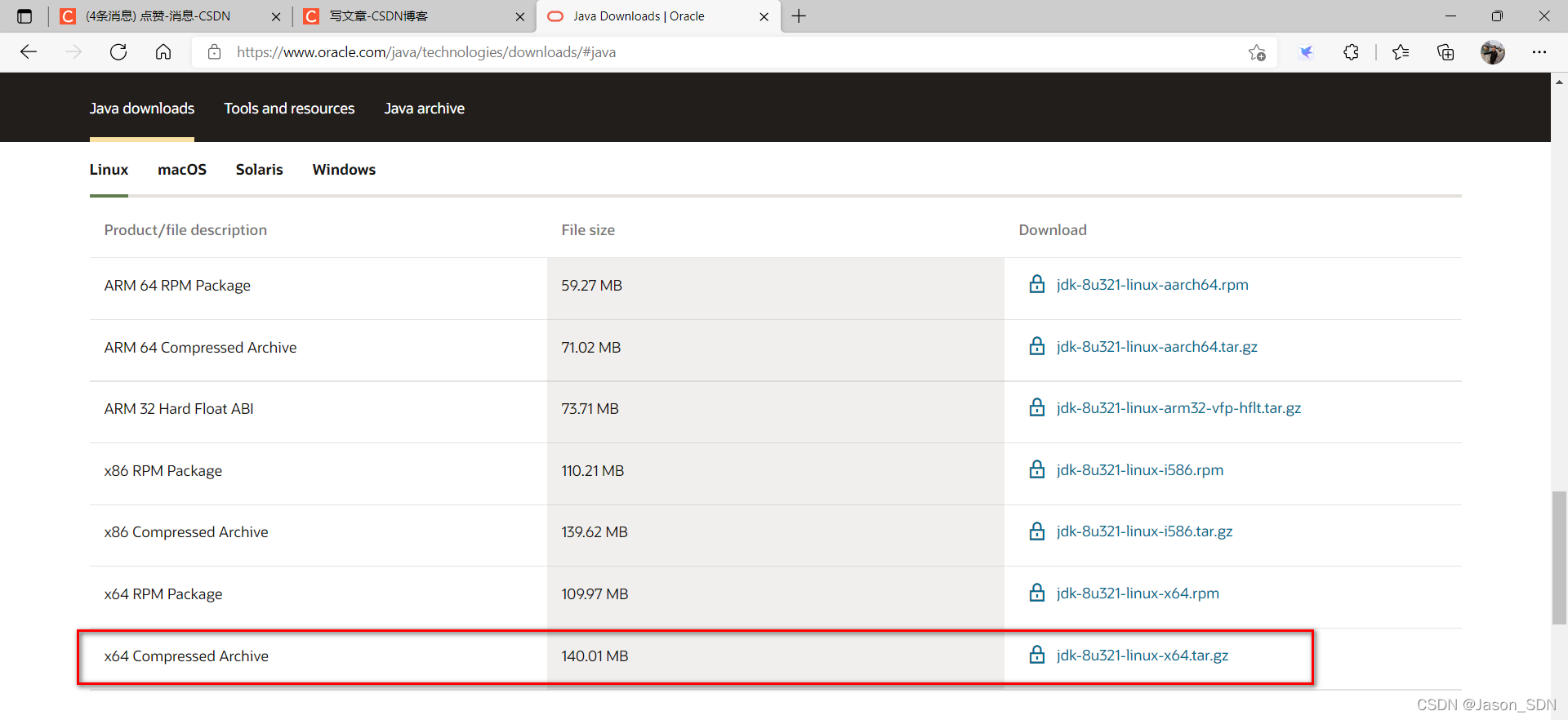Download jdk-8u321-linux-arm32-vfp-hflt.tar.gz
Image resolution: width=1568 pixels, height=720 pixels.
(1178, 408)
